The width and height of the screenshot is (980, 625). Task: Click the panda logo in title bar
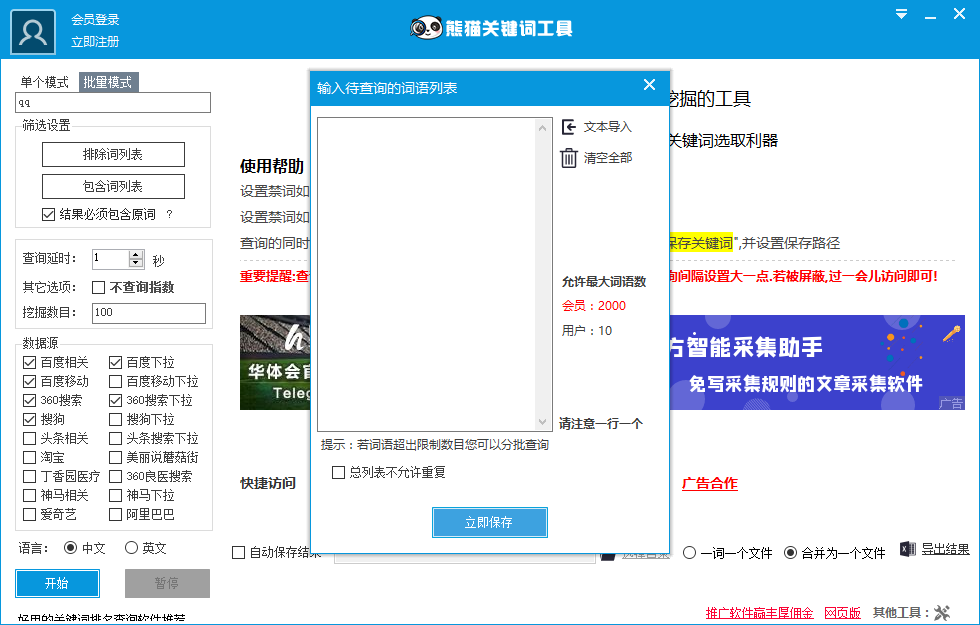click(426, 28)
